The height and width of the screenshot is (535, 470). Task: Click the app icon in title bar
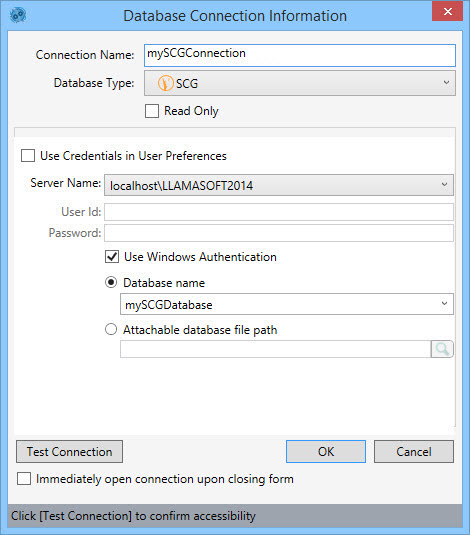[x=18, y=15]
